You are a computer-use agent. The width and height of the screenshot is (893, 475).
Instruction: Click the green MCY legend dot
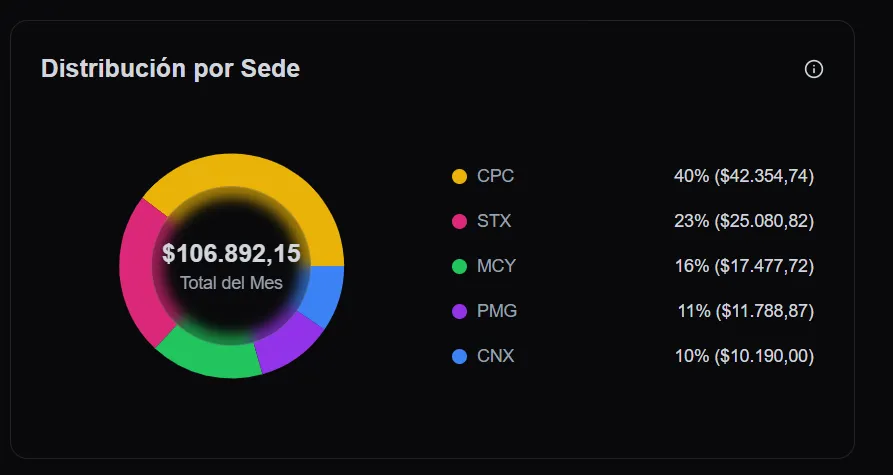point(459,266)
